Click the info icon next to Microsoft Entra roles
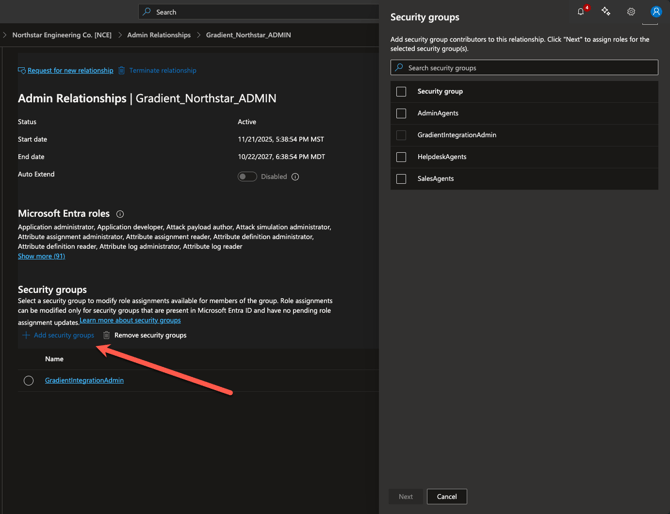670x514 pixels. [120, 214]
